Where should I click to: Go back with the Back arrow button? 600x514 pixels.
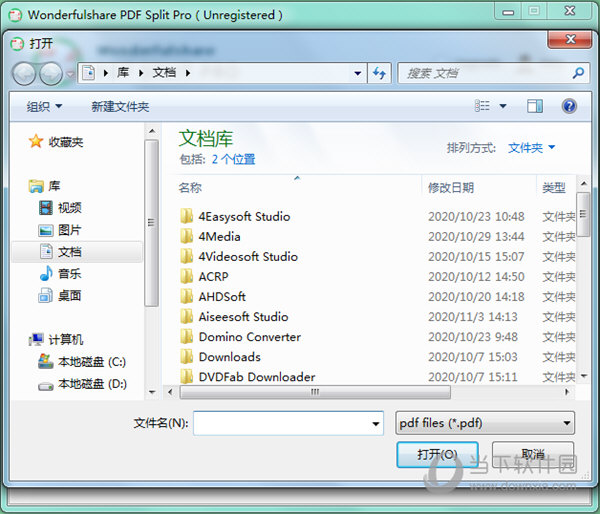pos(24,73)
